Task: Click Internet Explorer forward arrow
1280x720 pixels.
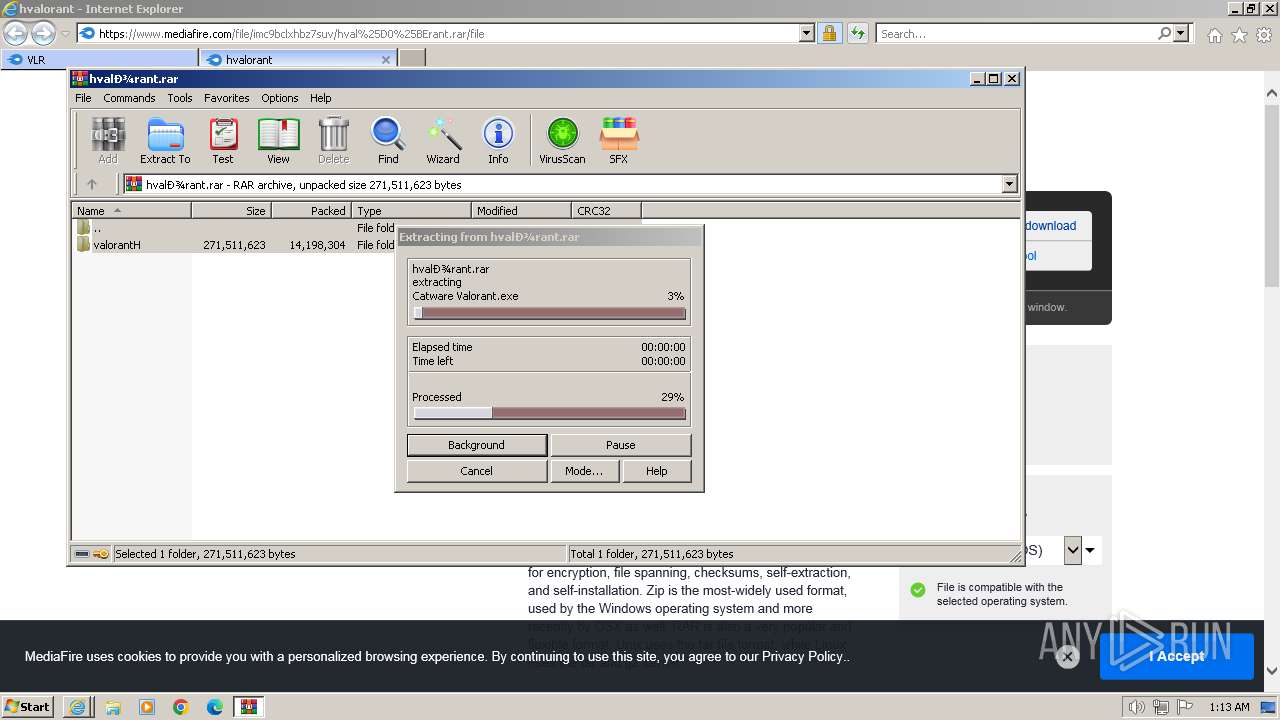Action: (43, 33)
